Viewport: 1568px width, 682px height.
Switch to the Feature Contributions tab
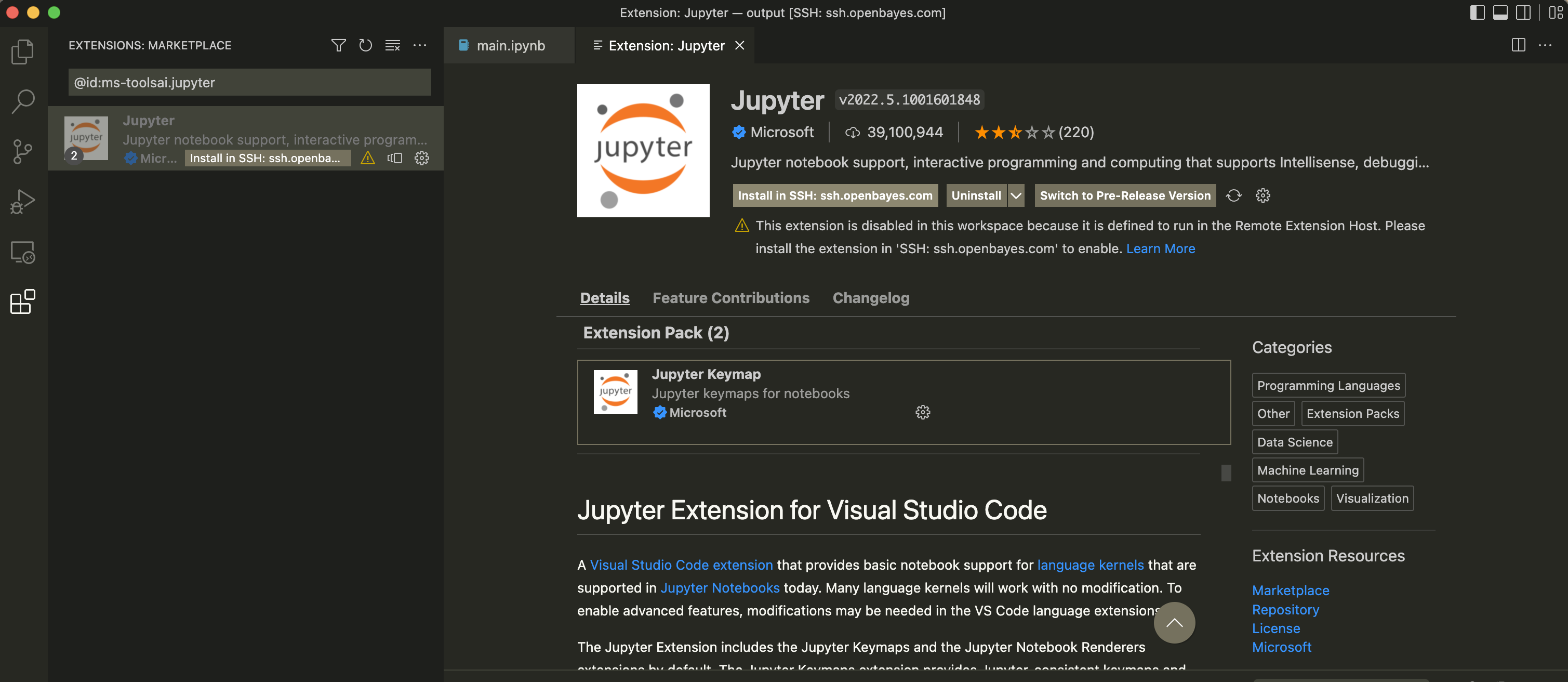730,298
